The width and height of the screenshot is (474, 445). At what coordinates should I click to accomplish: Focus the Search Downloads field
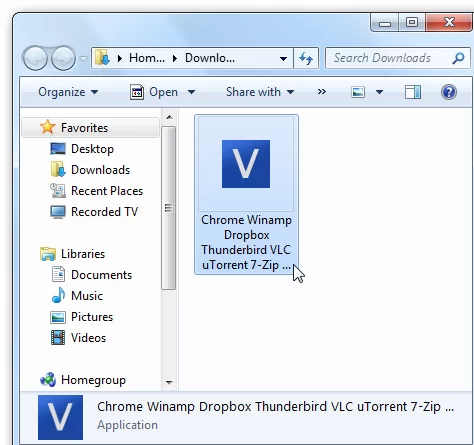point(398,58)
